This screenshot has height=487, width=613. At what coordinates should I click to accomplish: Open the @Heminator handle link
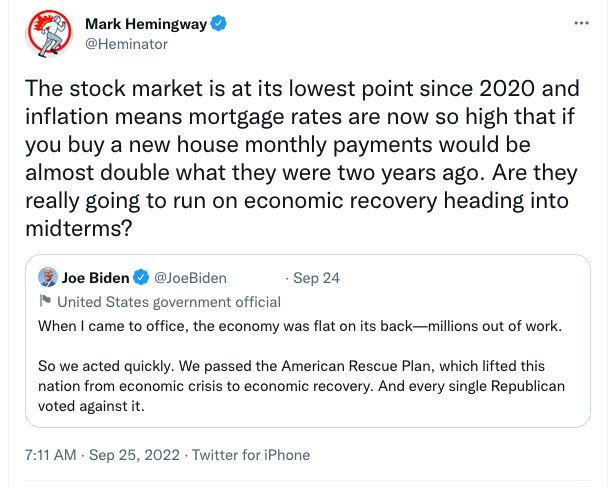(x=127, y=44)
